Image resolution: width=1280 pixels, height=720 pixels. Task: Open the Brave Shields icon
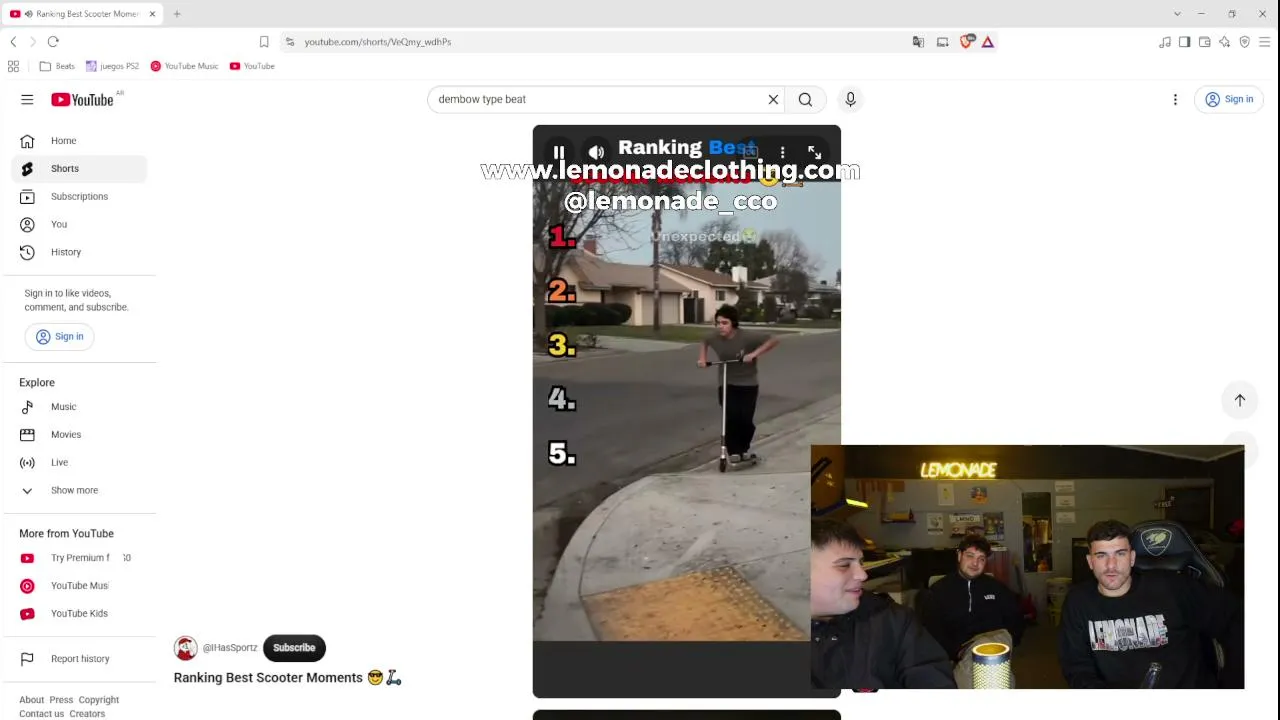pyautogui.click(x=966, y=42)
